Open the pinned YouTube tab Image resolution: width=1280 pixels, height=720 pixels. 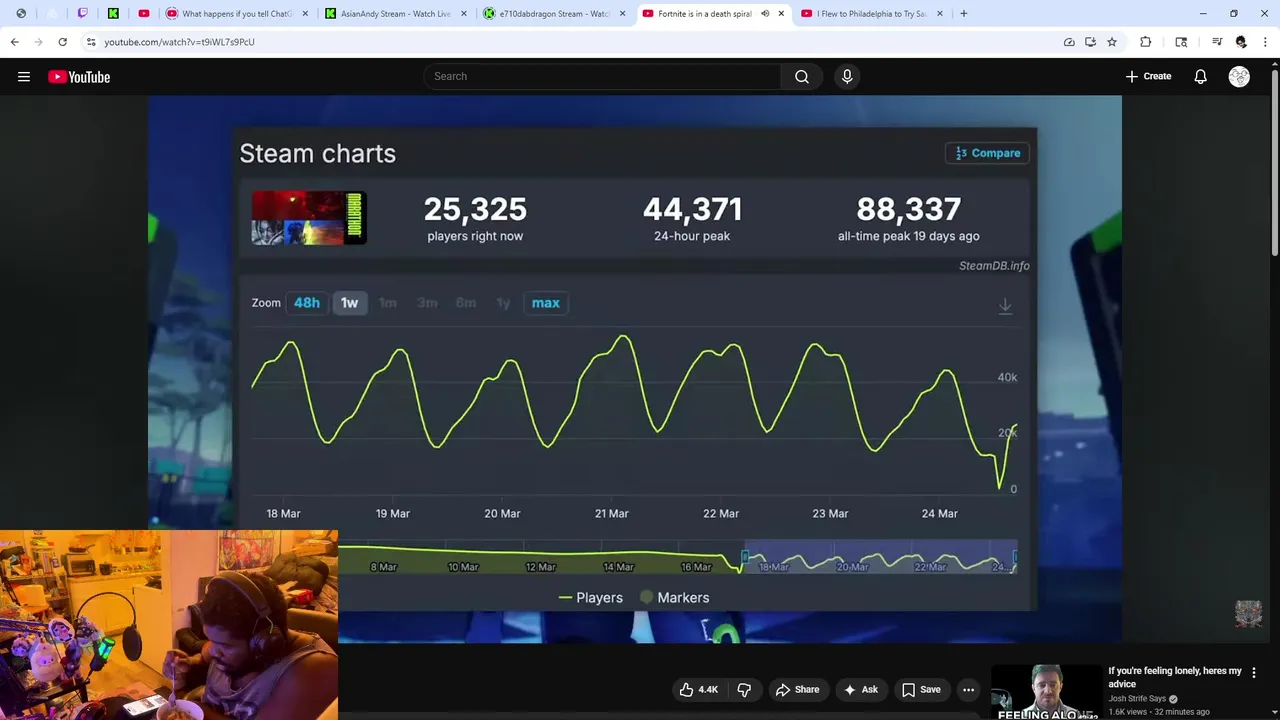point(144,14)
